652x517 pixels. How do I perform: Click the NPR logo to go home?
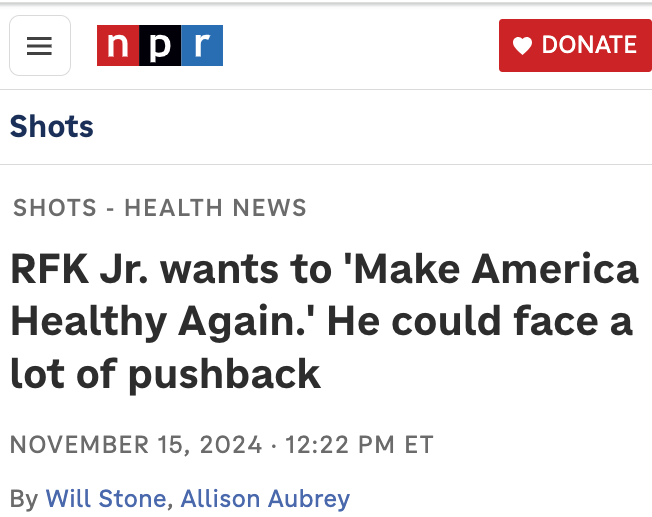160,45
